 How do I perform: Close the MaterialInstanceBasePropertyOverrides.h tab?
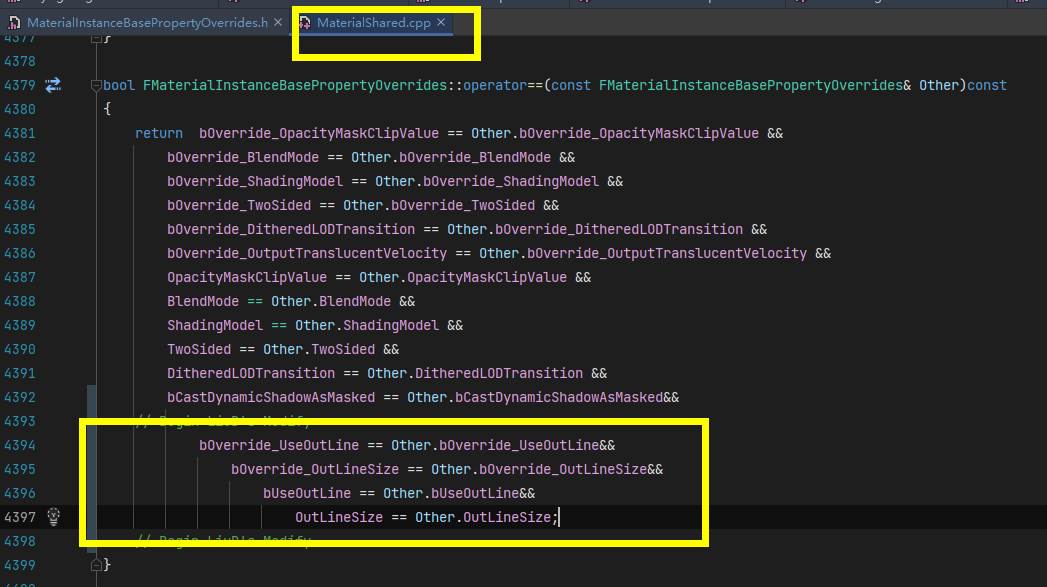(x=277, y=19)
